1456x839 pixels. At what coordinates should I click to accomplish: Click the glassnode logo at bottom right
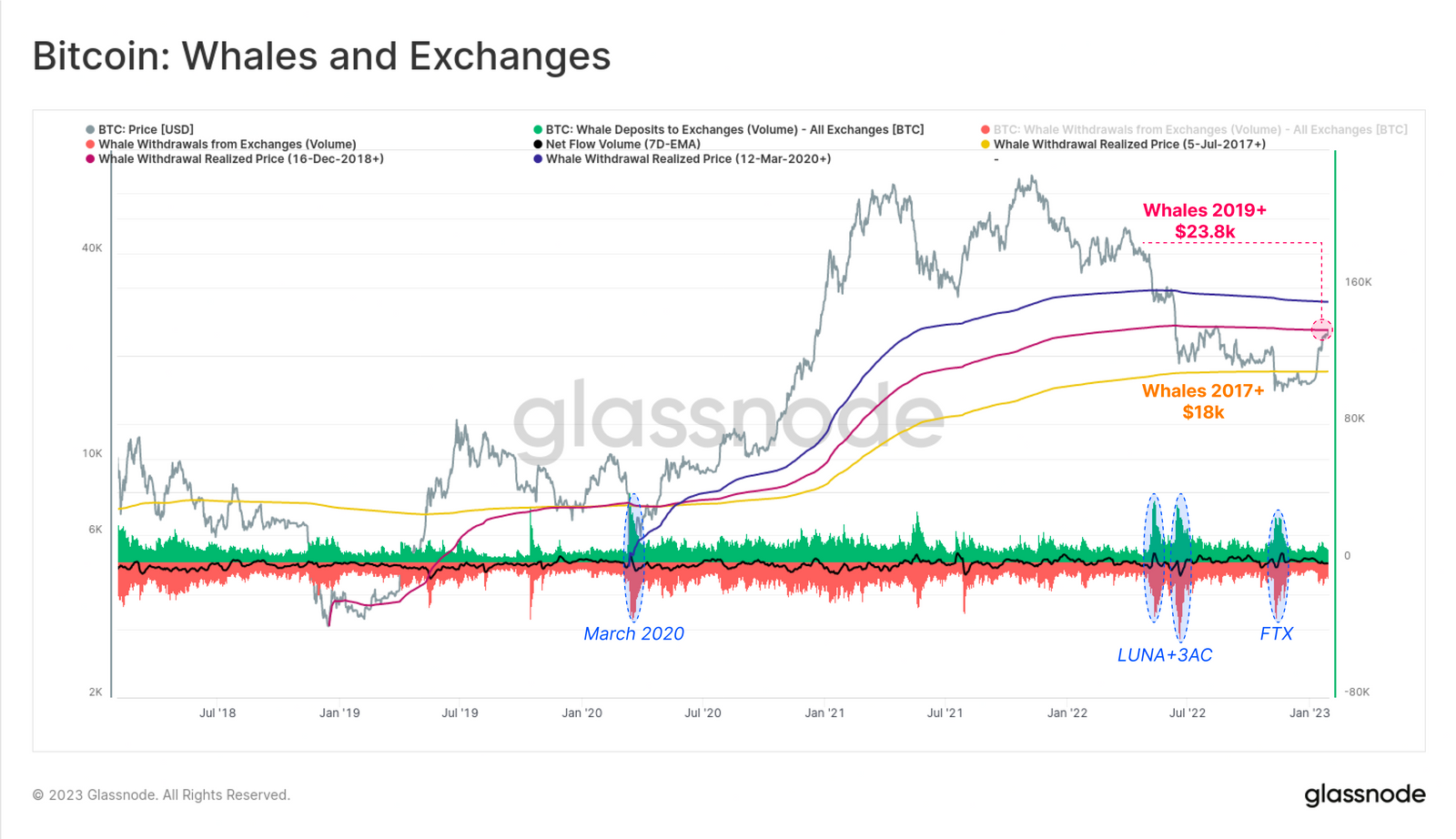[x=1365, y=794]
